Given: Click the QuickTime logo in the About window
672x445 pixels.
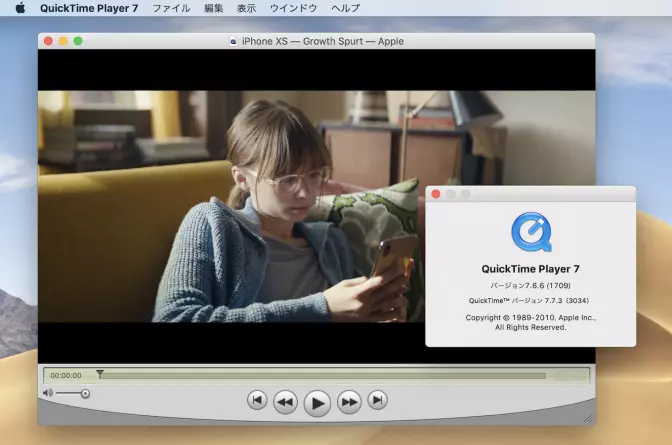Looking at the screenshot, I should (531, 232).
